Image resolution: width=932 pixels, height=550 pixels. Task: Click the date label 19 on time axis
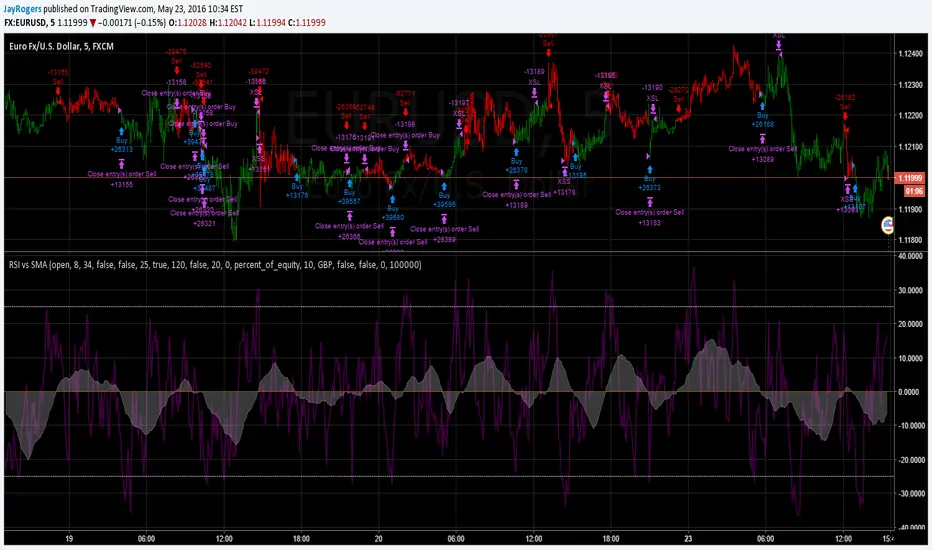70,539
